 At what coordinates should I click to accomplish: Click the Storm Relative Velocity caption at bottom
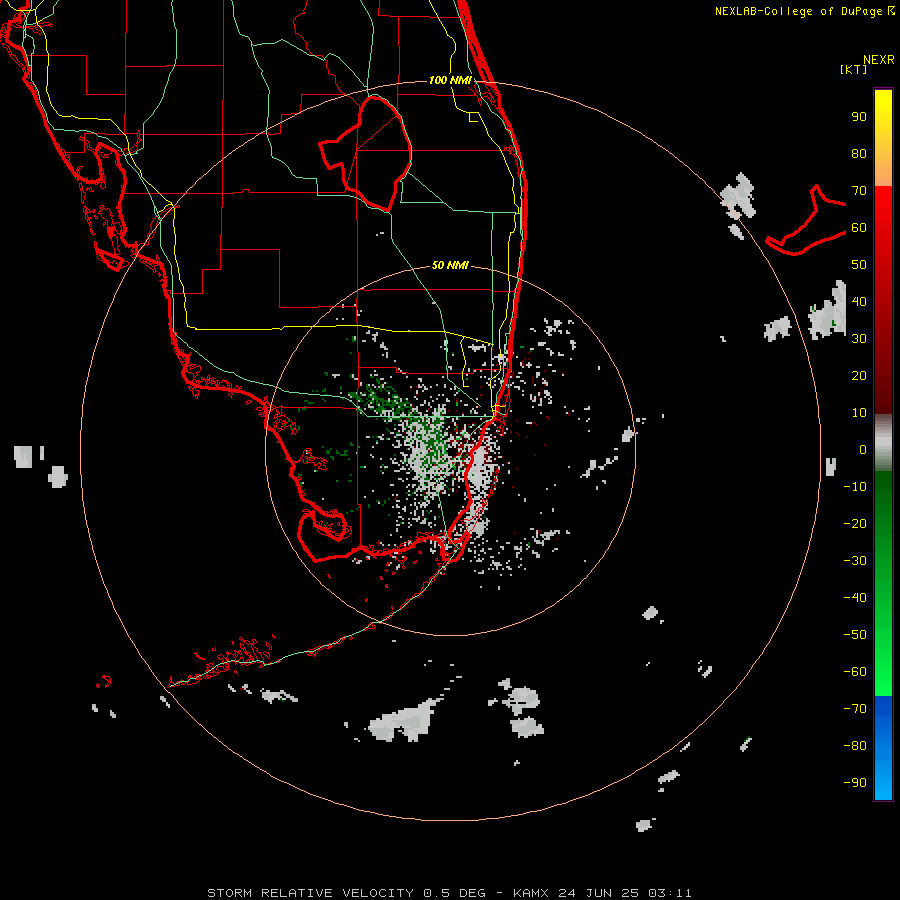pyautogui.click(x=449, y=893)
